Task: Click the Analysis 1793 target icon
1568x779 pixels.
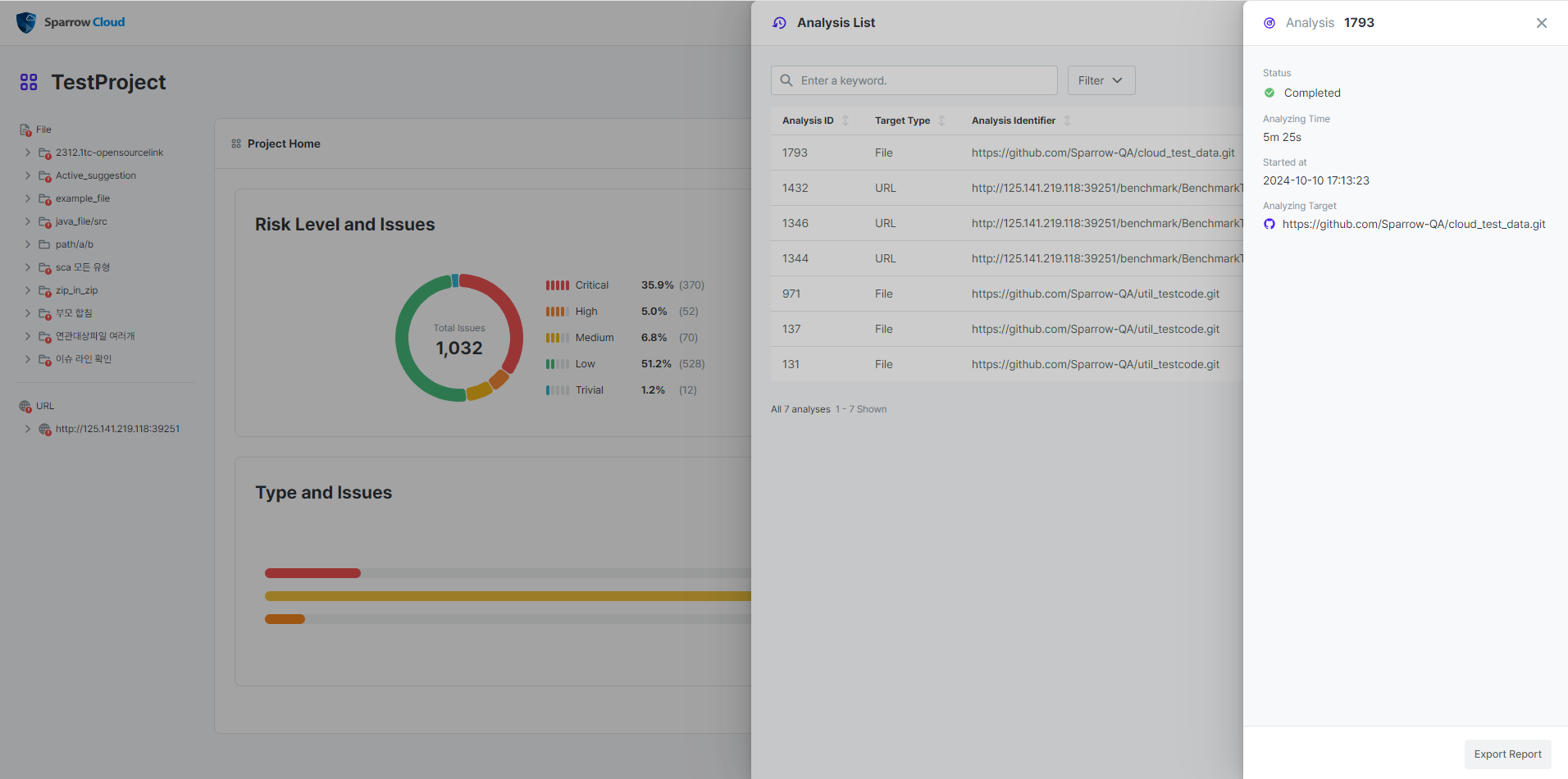Action: [x=1269, y=23]
